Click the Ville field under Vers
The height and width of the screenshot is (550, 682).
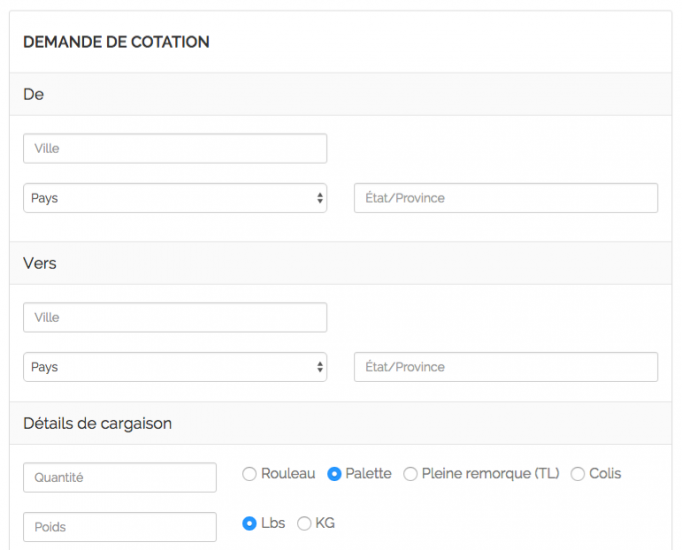click(174, 317)
